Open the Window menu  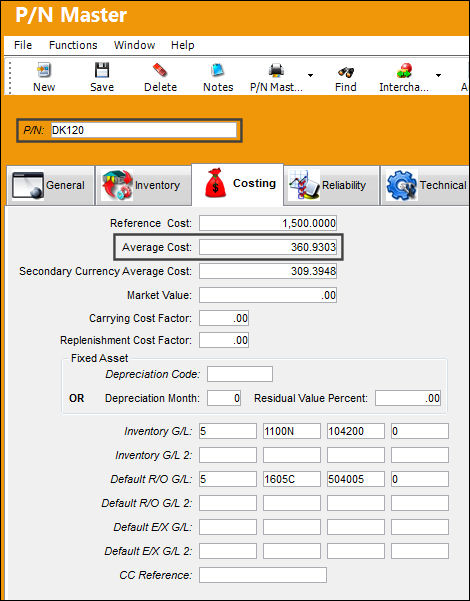click(x=134, y=45)
